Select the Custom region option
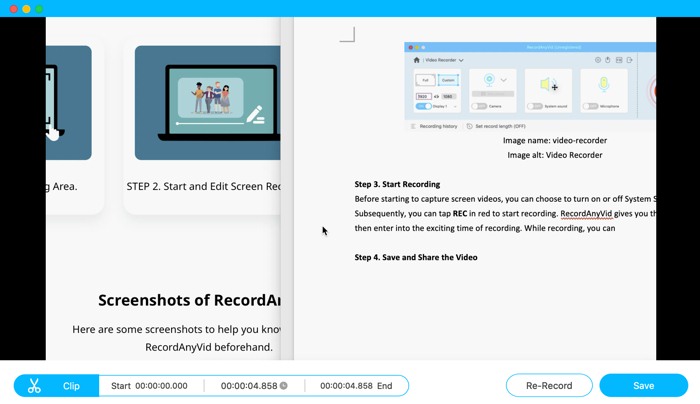700x404 pixels. 448,80
